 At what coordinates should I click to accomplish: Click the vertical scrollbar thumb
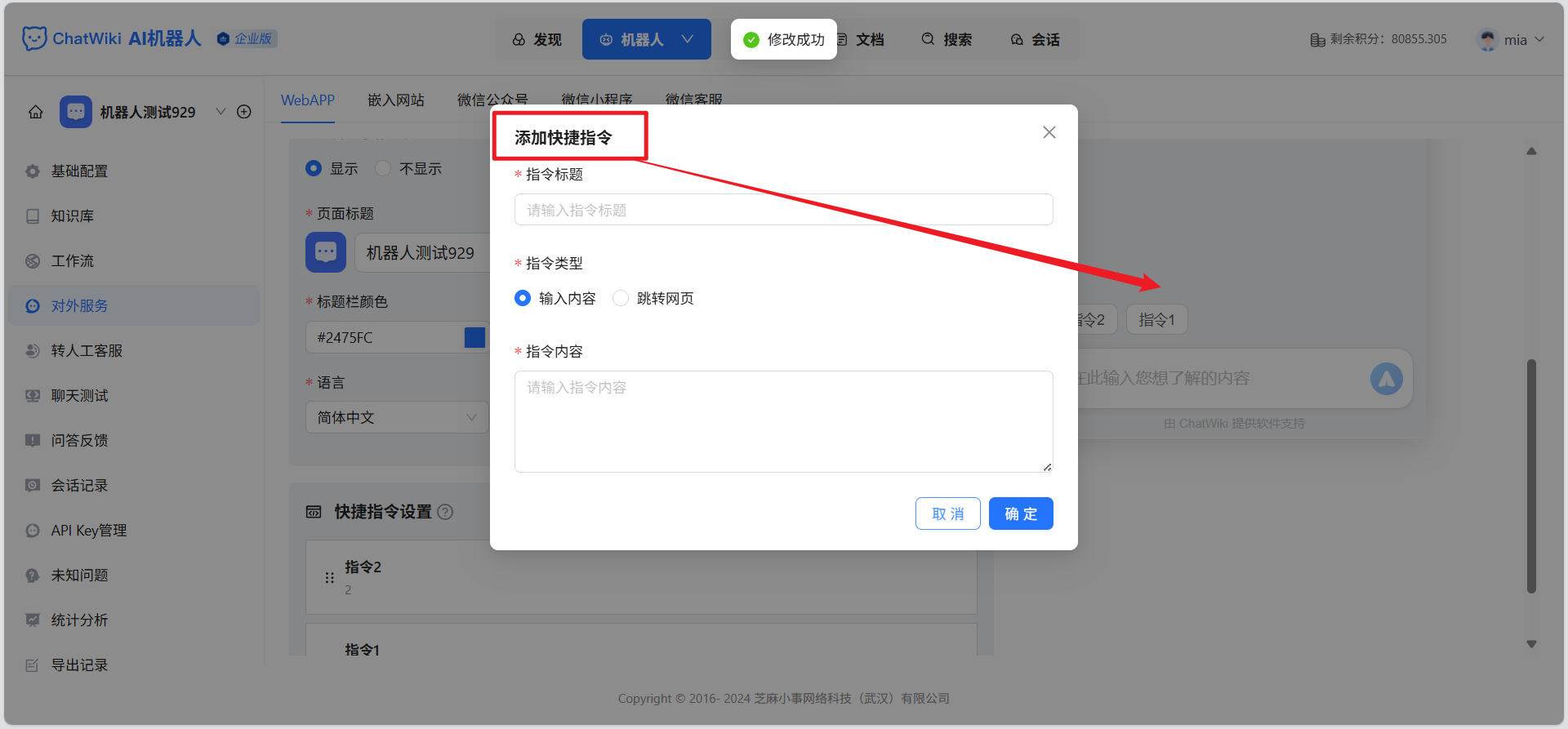(x=1531, y=476)
